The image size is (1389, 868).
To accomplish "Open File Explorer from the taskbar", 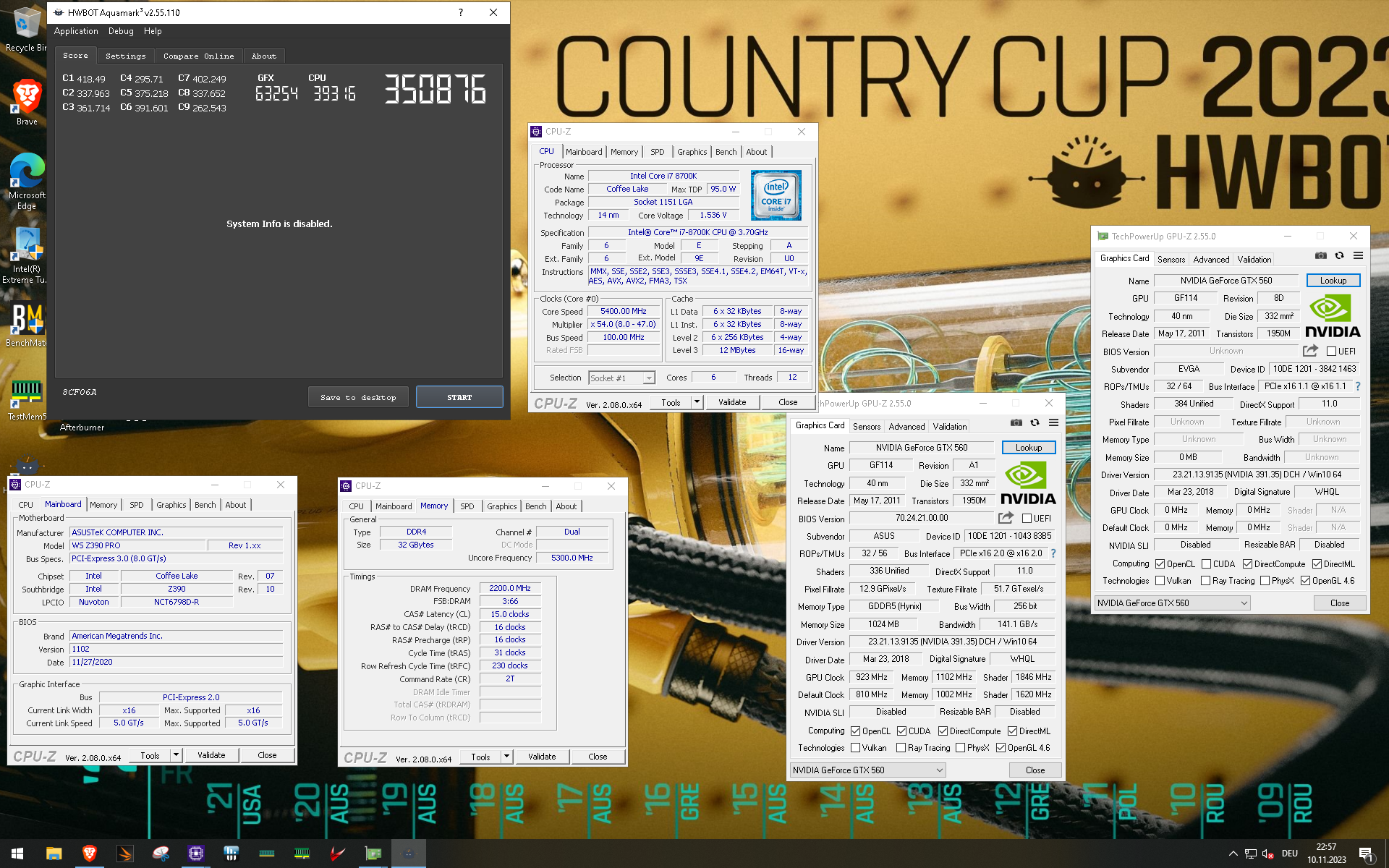I will click(54, 854).
